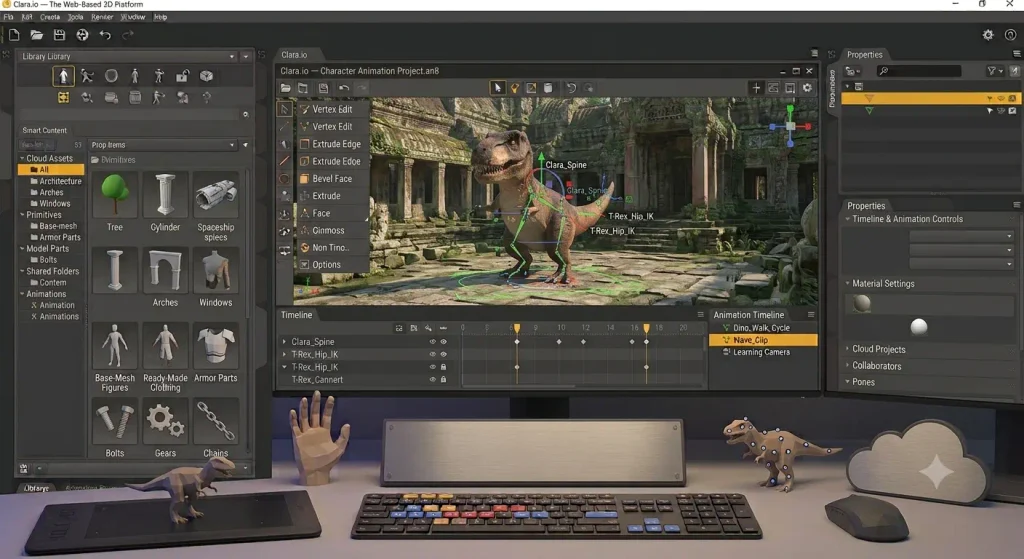
Task: Click the save icon in project window toolbar
Action: point(323,88)
